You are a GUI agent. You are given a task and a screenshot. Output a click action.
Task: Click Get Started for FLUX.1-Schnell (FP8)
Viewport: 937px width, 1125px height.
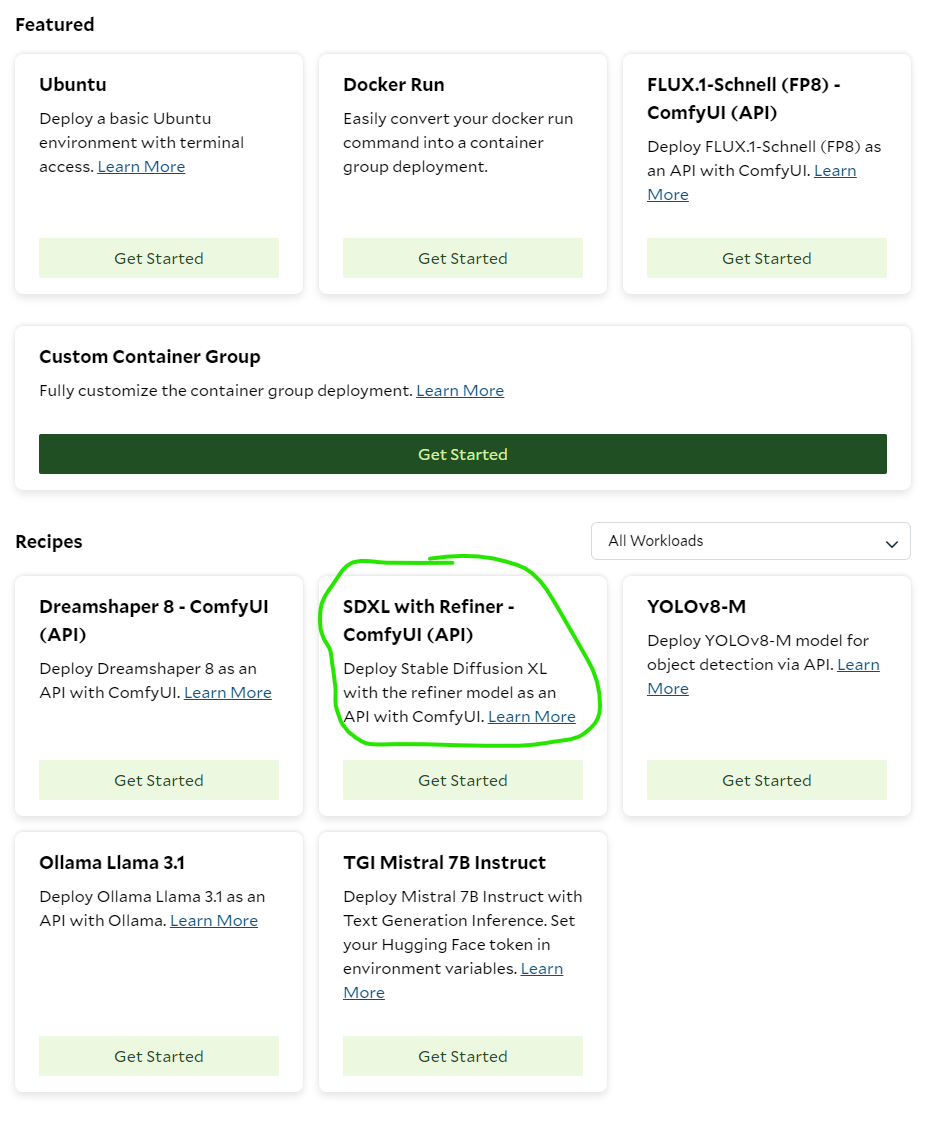pyautogui.click(x=767, y=258)
